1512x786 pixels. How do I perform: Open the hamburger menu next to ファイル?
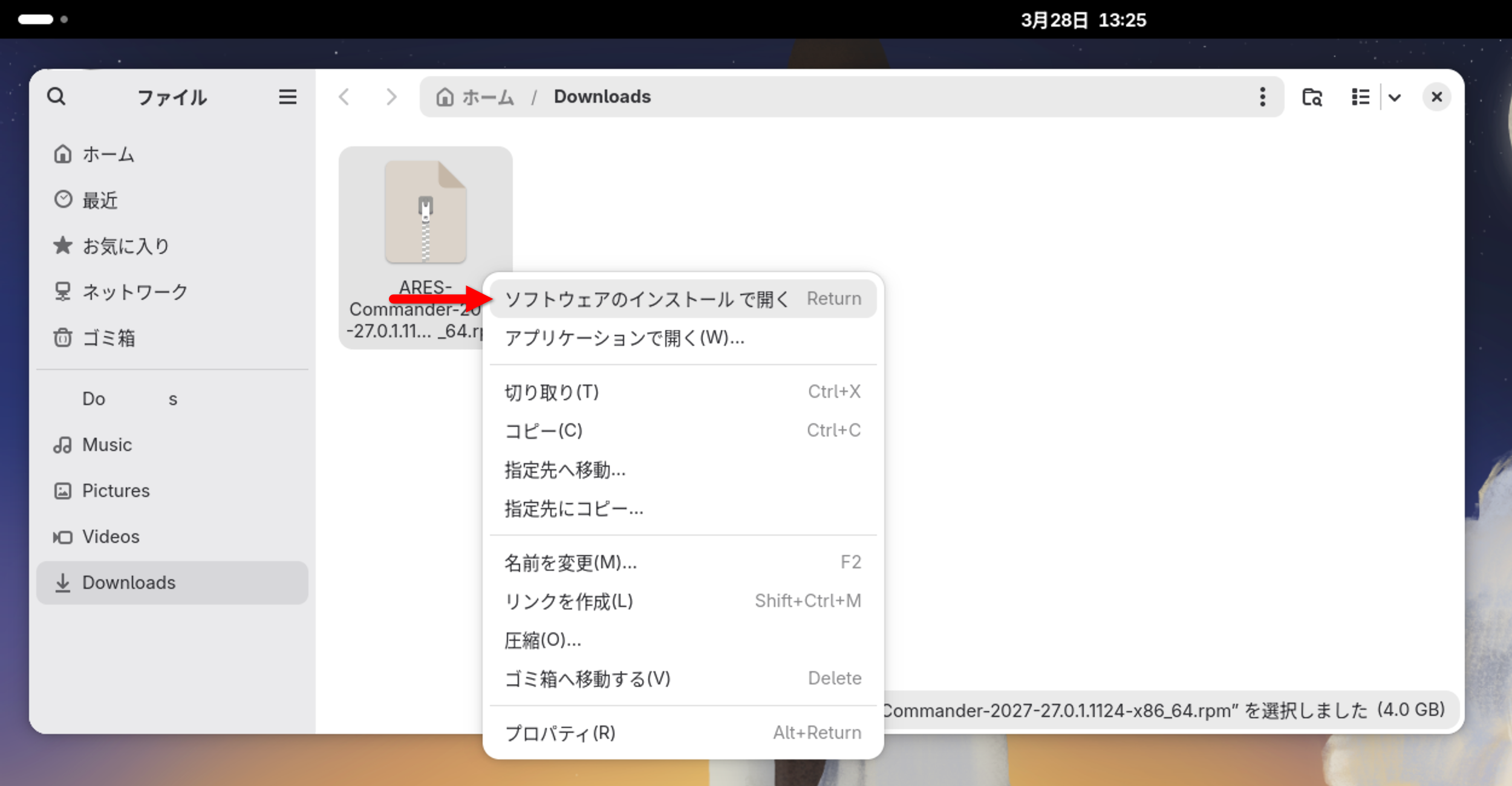[x=288, y=97]
